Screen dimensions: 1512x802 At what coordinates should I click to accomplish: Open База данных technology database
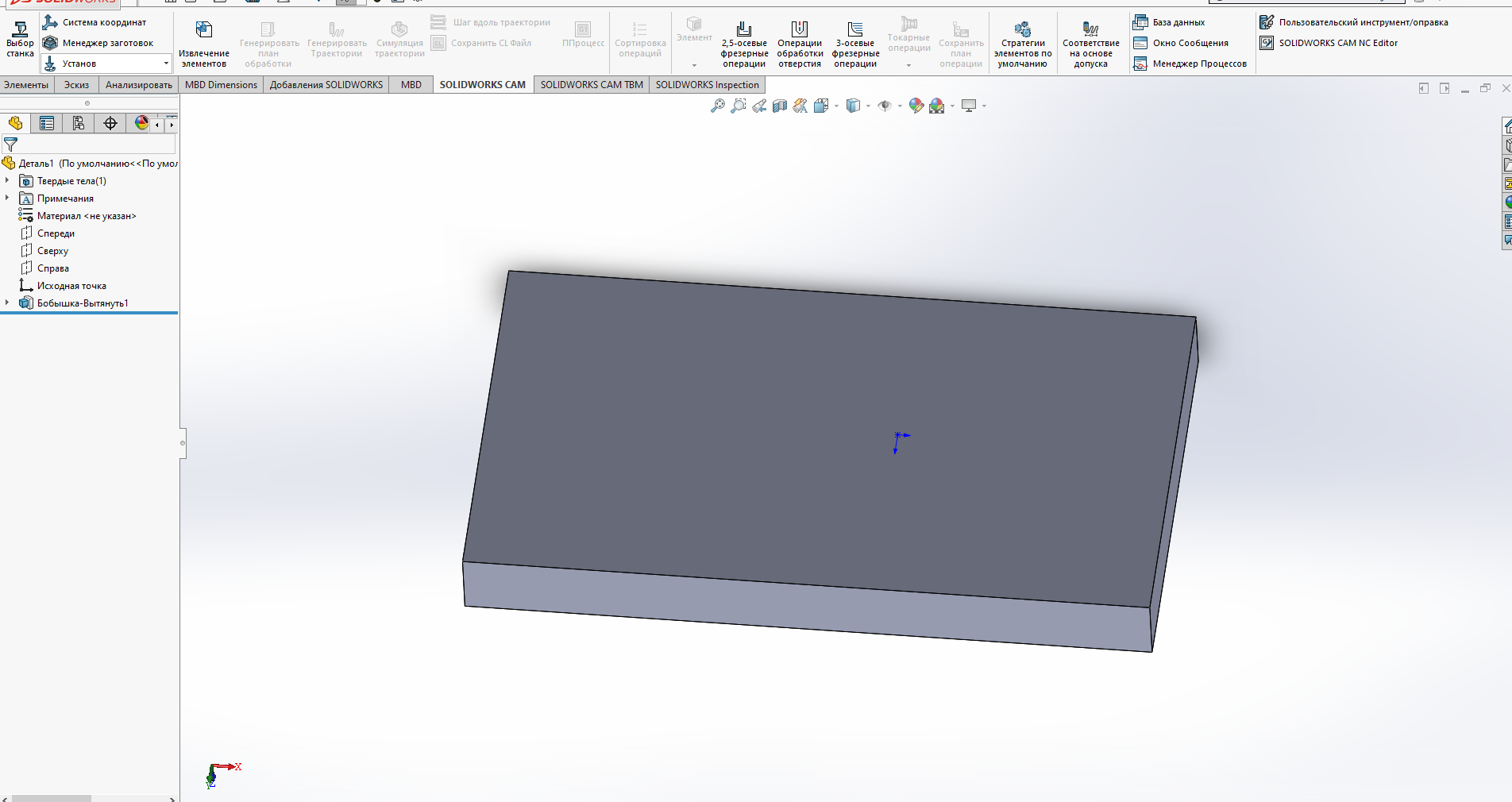click(1170, 22)
